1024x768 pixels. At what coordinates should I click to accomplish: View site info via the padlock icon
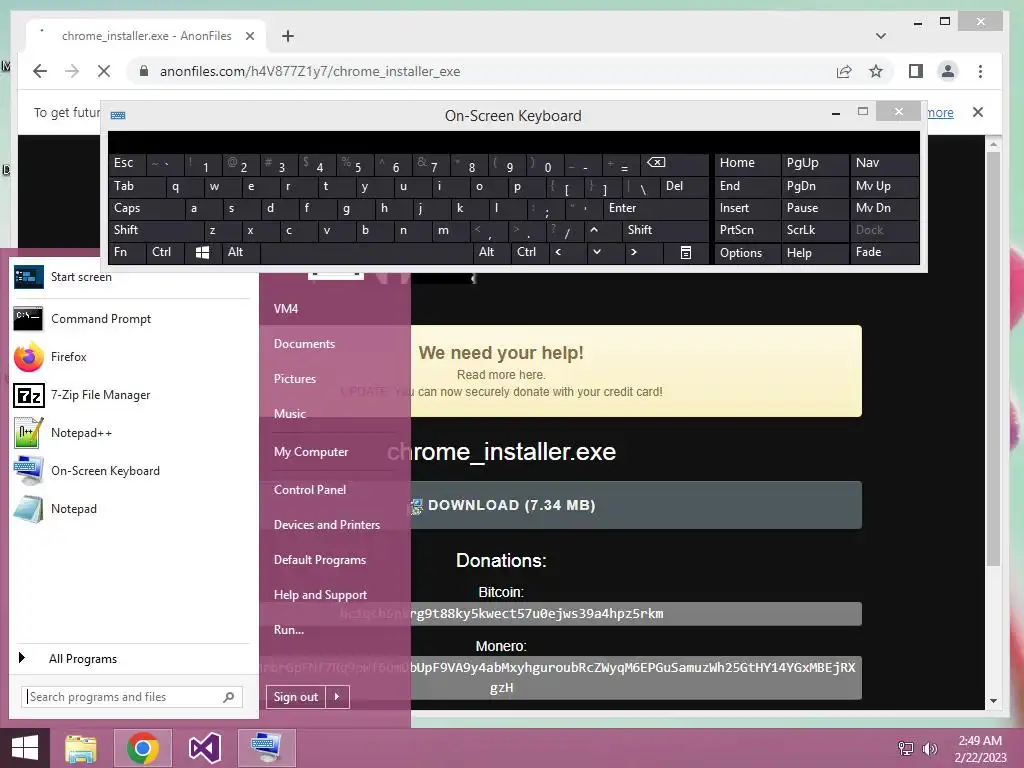(x=144, y=71)
